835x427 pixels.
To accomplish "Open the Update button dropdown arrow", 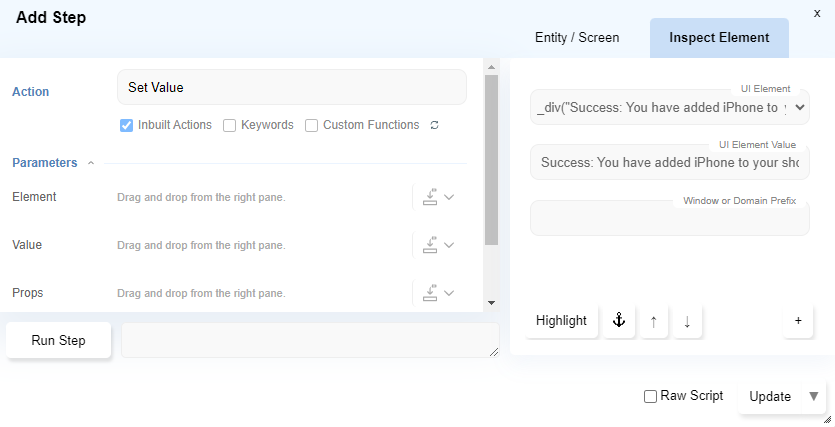I will (x=814, y=396).
